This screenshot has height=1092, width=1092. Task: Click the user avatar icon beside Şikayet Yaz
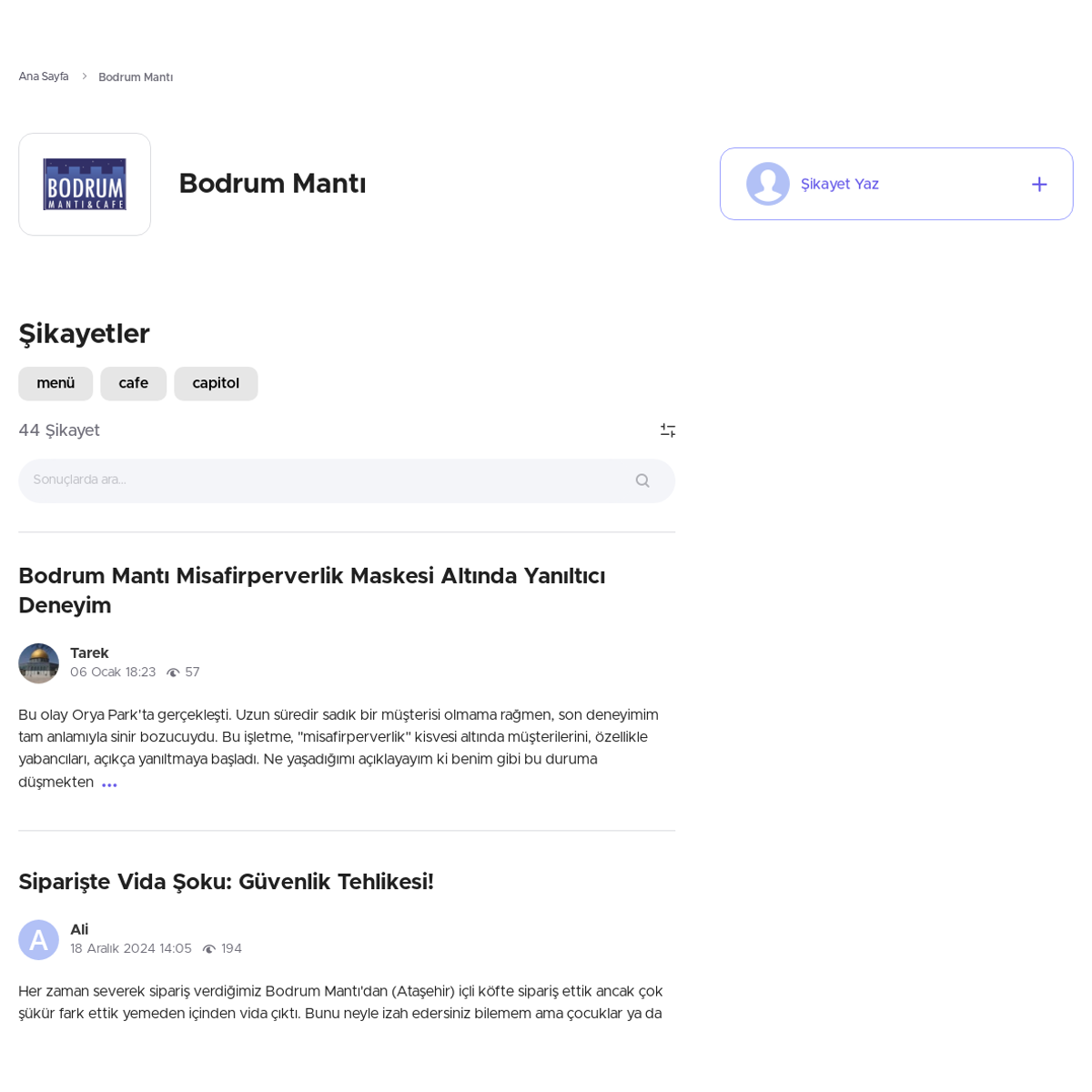point(768,184)
